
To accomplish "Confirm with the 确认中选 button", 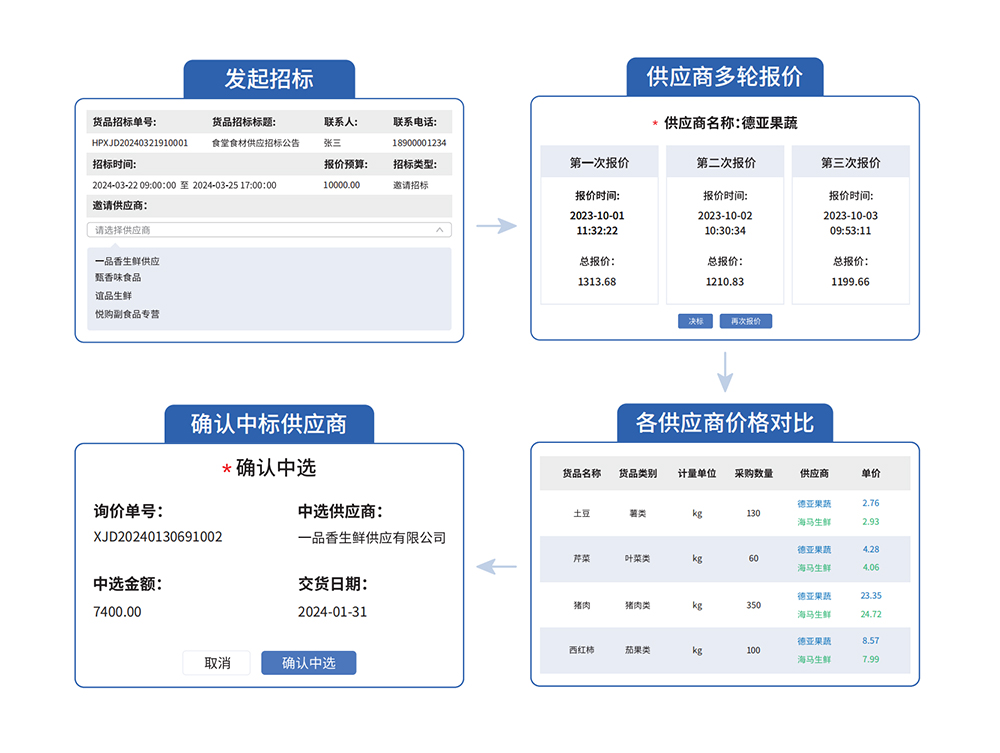I will (x=308, y=663).
